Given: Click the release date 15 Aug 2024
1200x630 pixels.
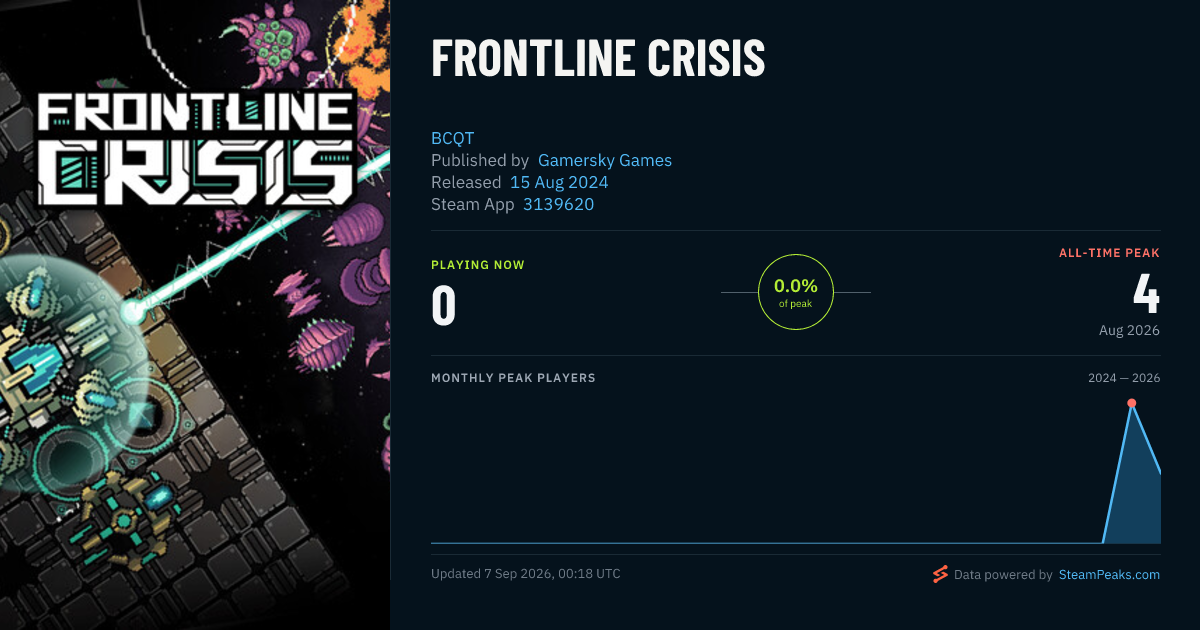Looking at the screenshot, I should [x=559, y=182].
